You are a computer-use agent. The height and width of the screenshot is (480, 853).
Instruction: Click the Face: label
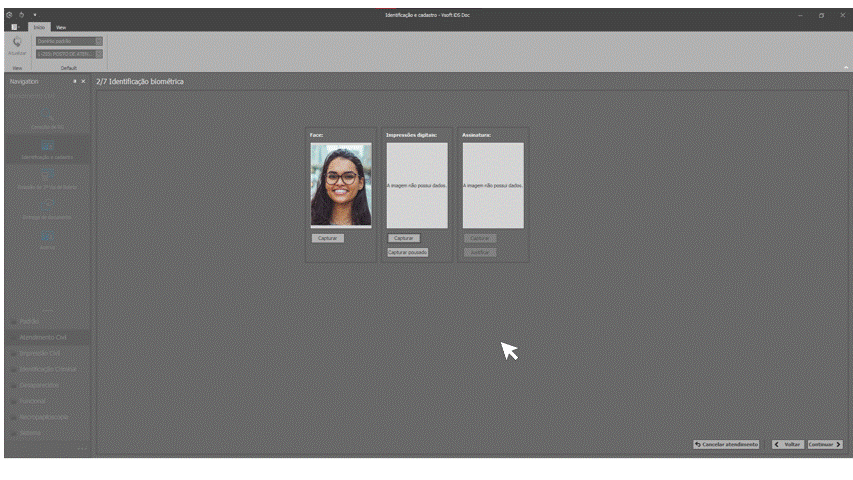tap(316, 135)
